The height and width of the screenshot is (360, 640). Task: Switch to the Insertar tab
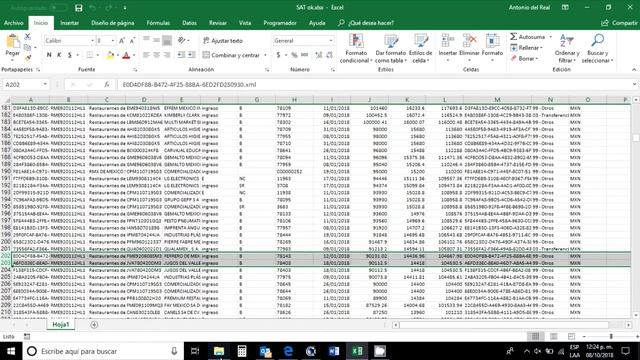[69, 23]
